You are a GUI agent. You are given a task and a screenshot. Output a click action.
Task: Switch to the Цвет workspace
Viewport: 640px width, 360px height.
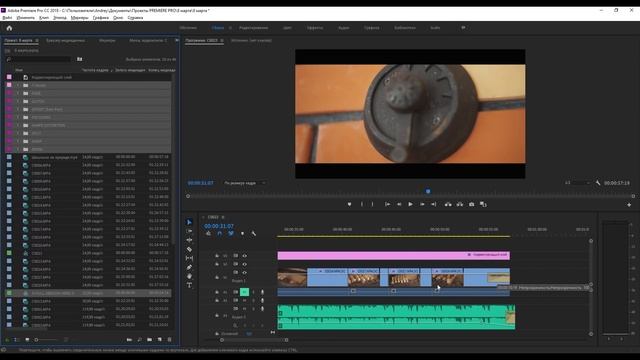tap(287, 28)
